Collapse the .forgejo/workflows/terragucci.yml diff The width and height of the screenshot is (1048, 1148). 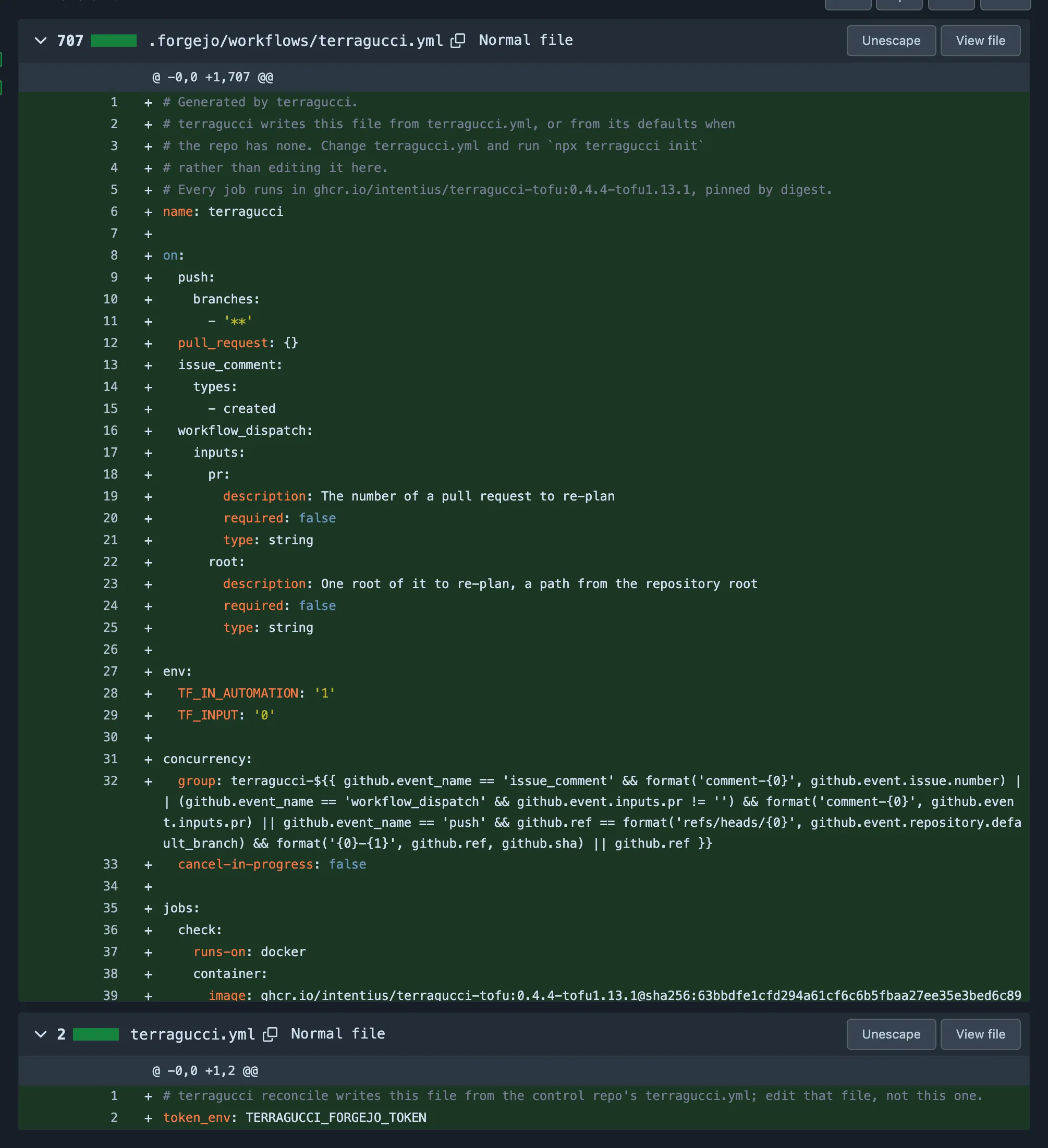point(41,41)
